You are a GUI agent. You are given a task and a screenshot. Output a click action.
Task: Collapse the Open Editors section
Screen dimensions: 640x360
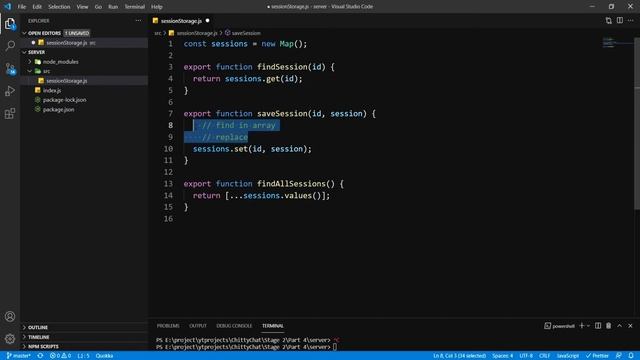pos(24,33)
